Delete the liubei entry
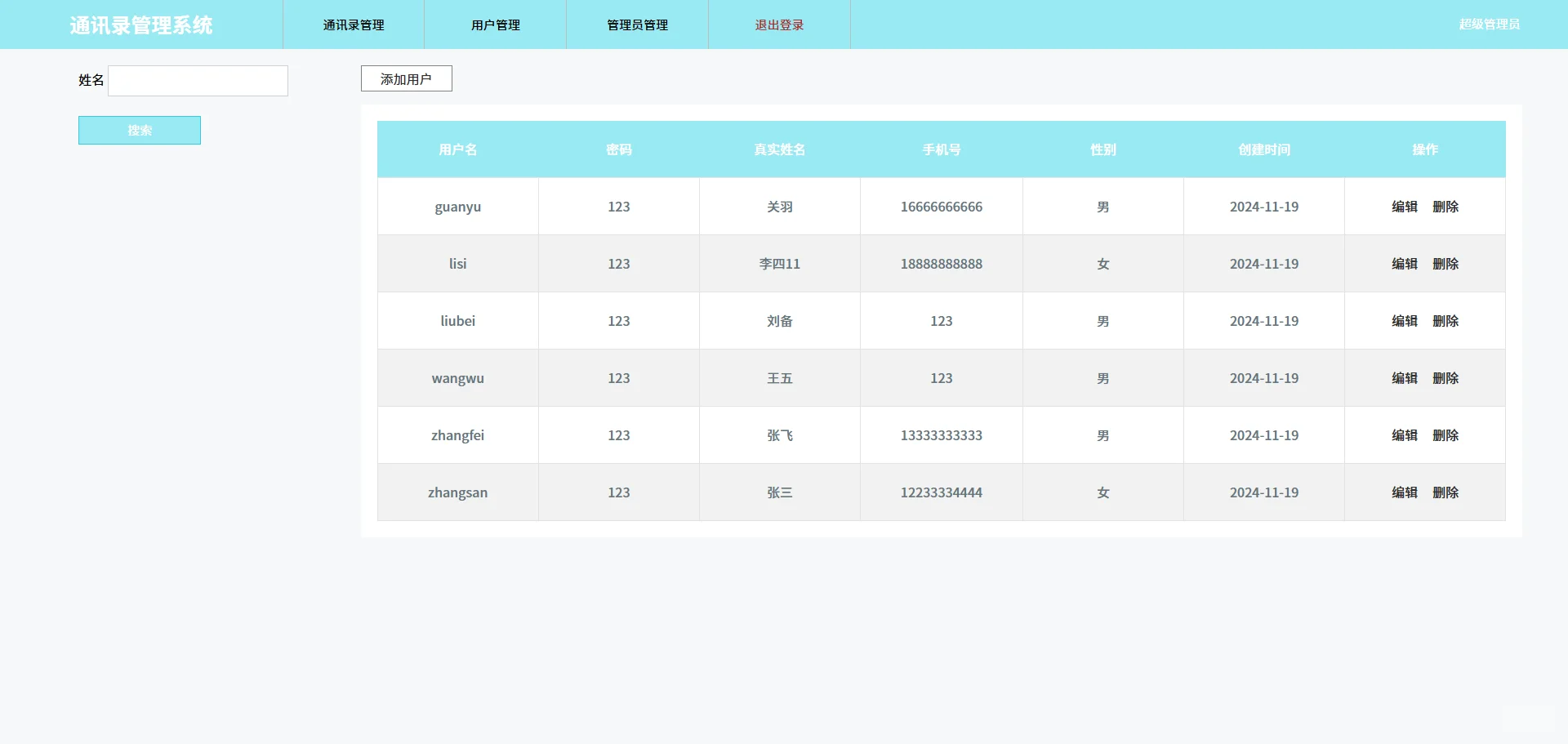1568x744 pixels. [1446, 321]
